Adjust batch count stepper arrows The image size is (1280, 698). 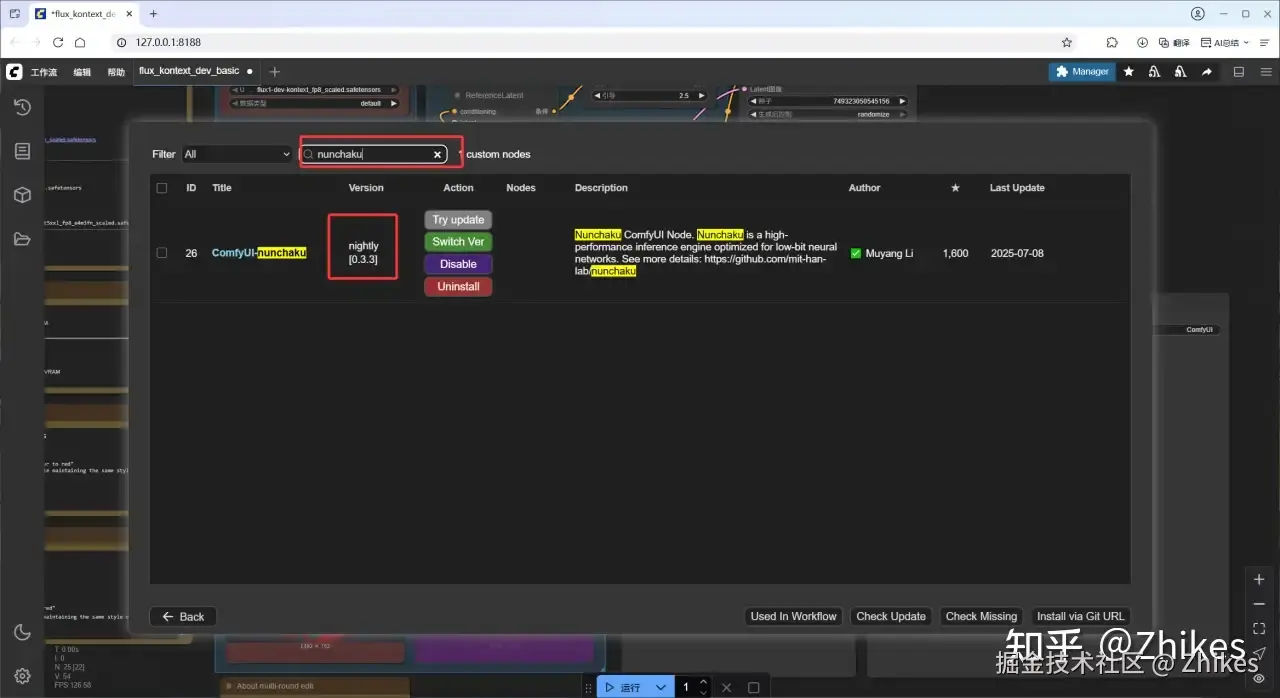tap(704, 688)
